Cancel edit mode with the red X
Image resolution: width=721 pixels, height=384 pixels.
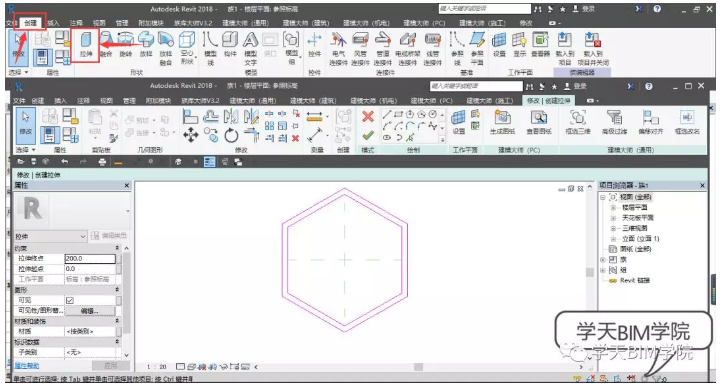(368, 117)
